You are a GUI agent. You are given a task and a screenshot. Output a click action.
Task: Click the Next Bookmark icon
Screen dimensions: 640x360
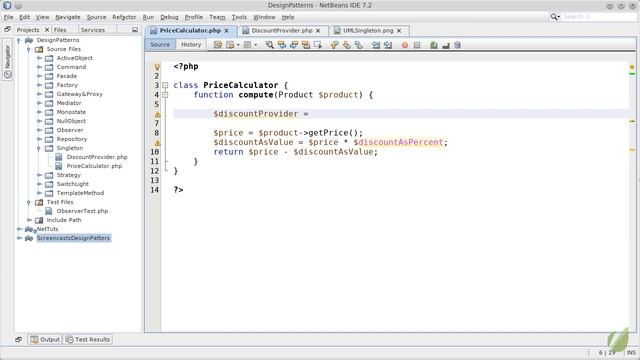point(347,45)
